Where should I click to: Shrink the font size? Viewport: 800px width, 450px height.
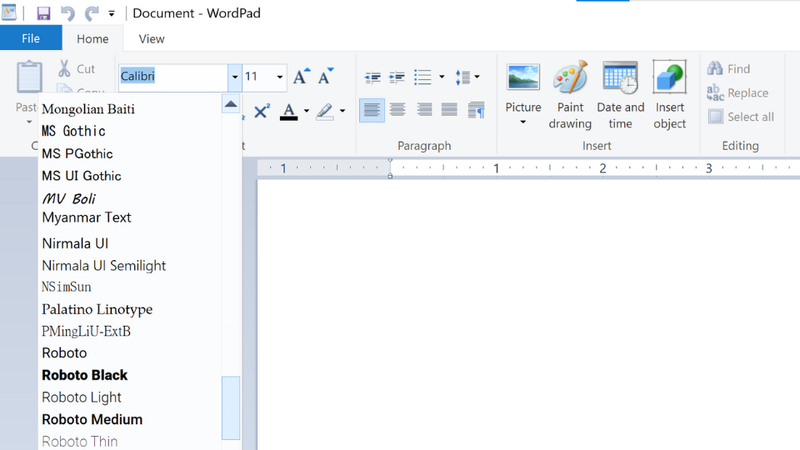pyautogui.click(x=325, y=77)
